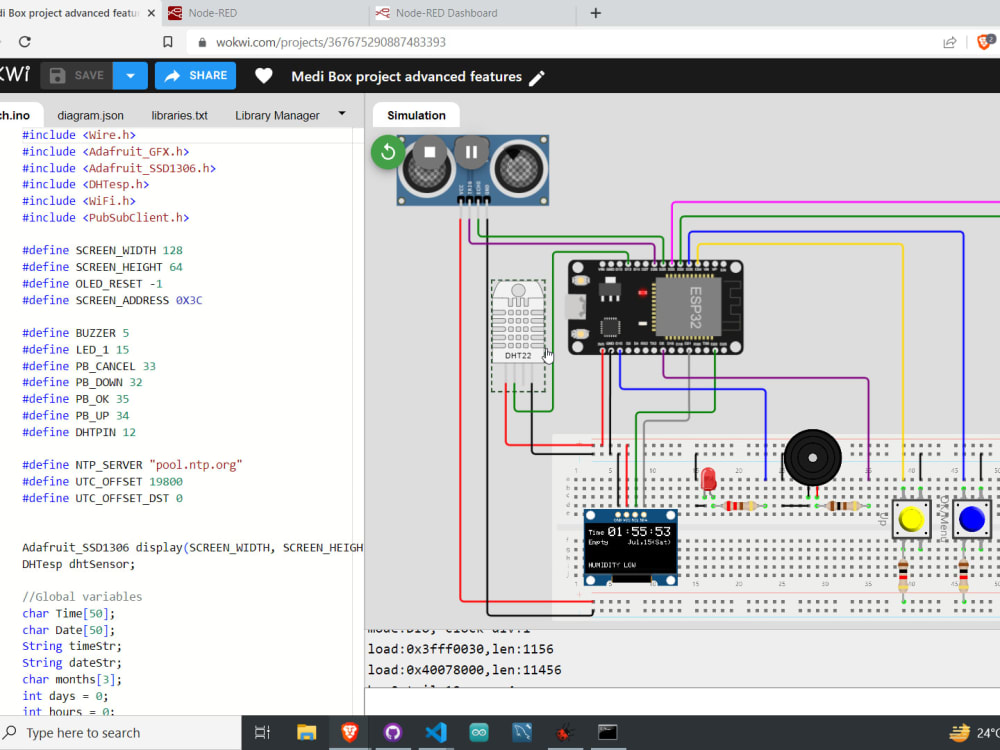Screen dimensions: 1000x750
Task: Pause the running simulation
Action: click(470, 152)
